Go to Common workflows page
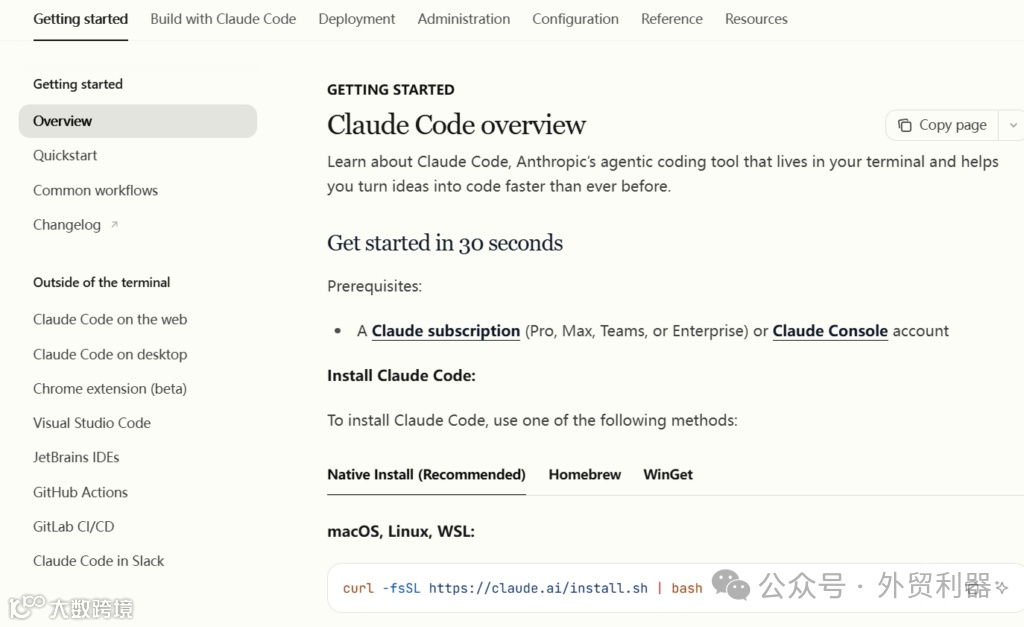The image size is (1024, 627). pos(95,190)
